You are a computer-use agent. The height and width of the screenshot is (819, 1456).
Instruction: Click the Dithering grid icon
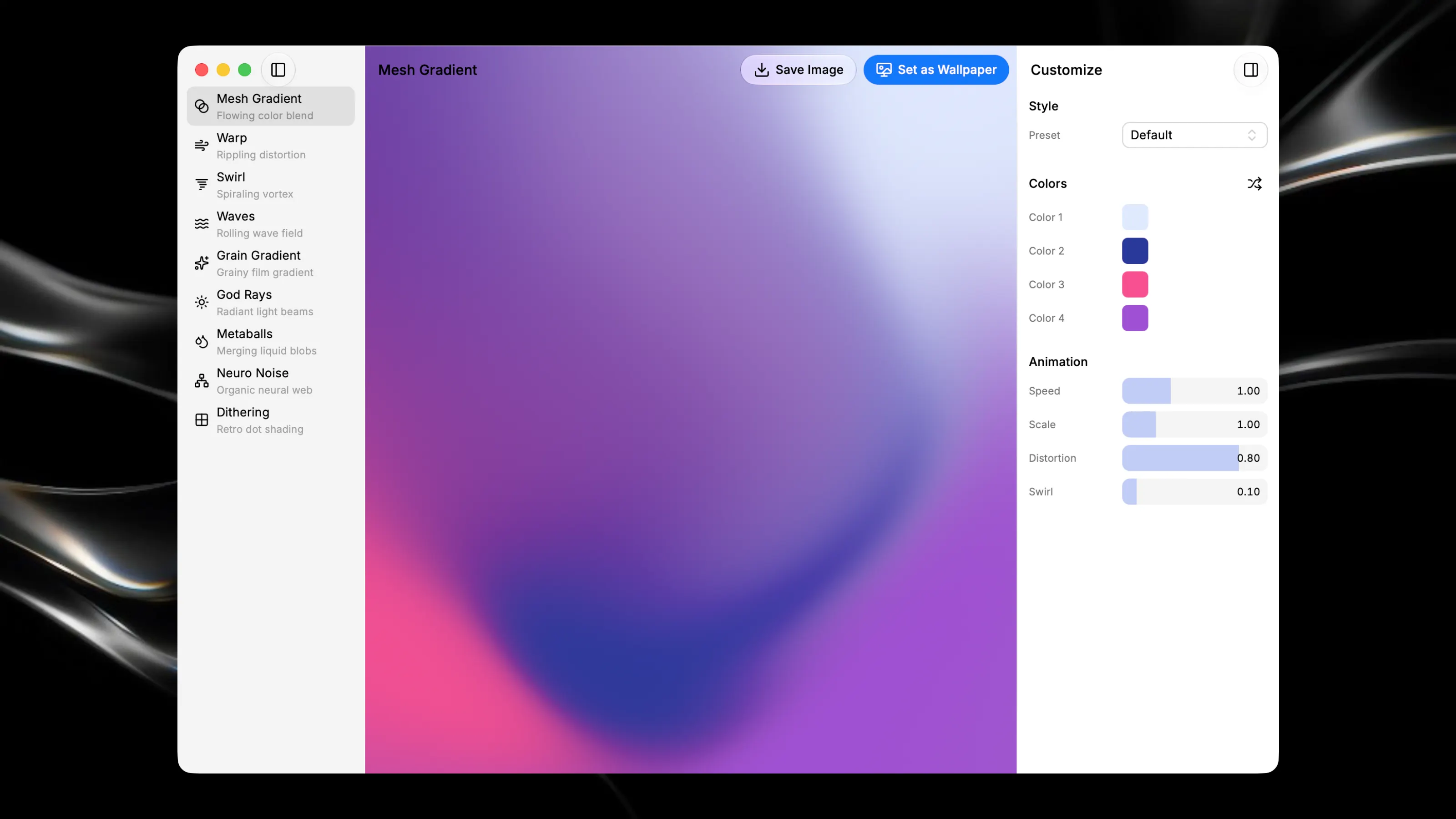click(202, 420)
